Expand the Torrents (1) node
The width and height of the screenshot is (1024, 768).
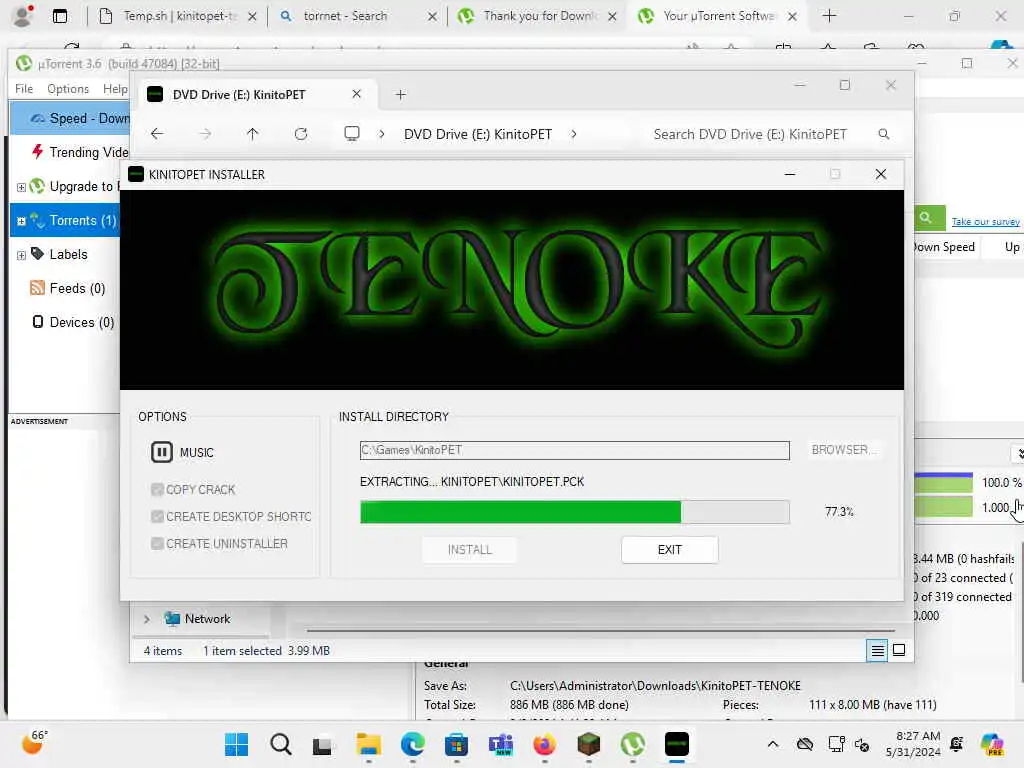[21, 221]
